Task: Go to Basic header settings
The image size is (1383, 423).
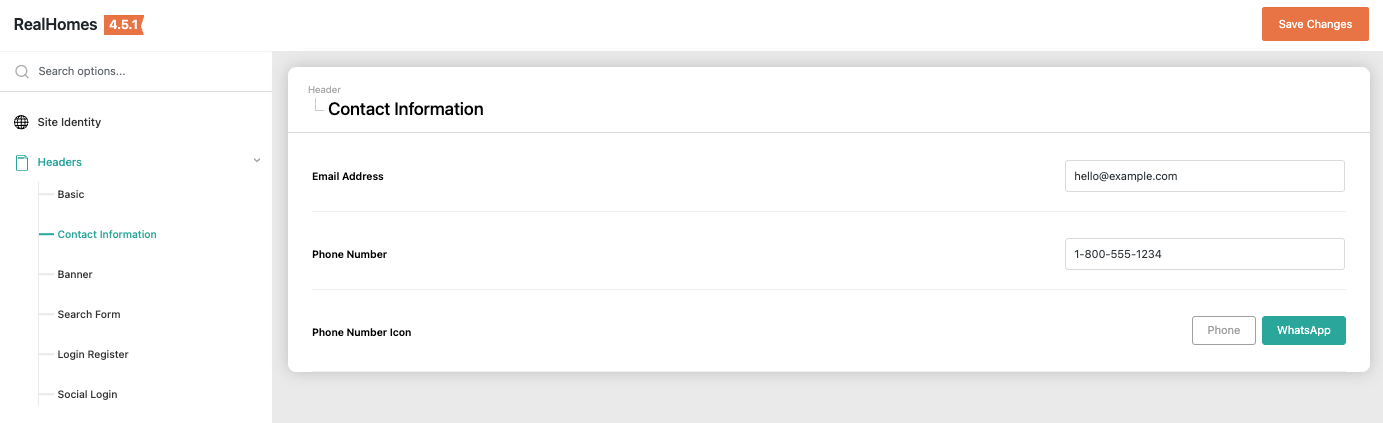Action: (x=71, y=194)
